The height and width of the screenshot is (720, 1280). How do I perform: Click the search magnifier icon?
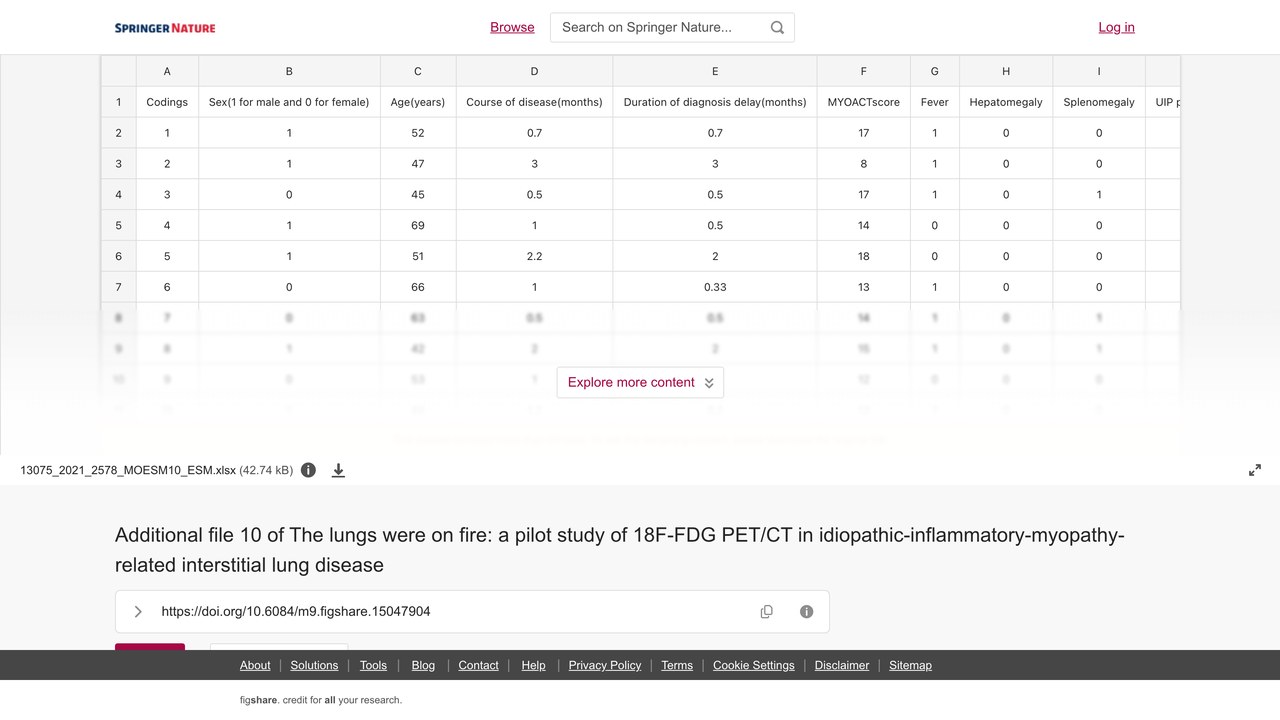click(777, 28)
